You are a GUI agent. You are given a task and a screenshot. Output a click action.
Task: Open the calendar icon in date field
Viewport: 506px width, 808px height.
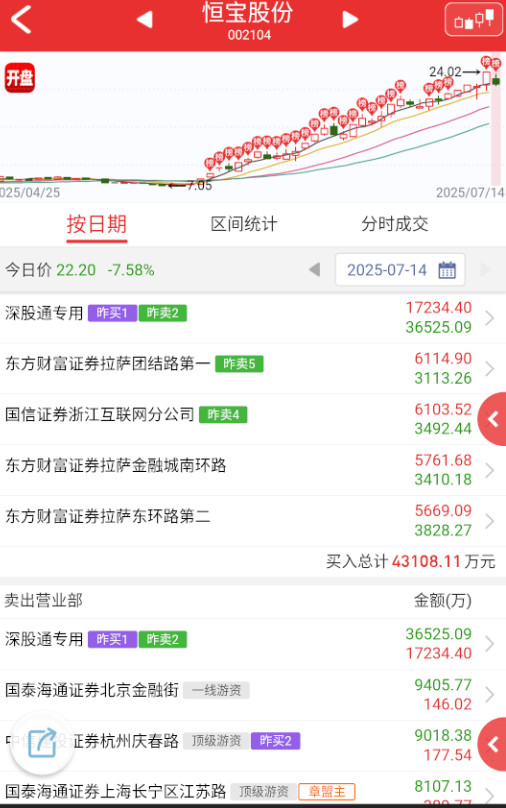[x=447, y=270]
